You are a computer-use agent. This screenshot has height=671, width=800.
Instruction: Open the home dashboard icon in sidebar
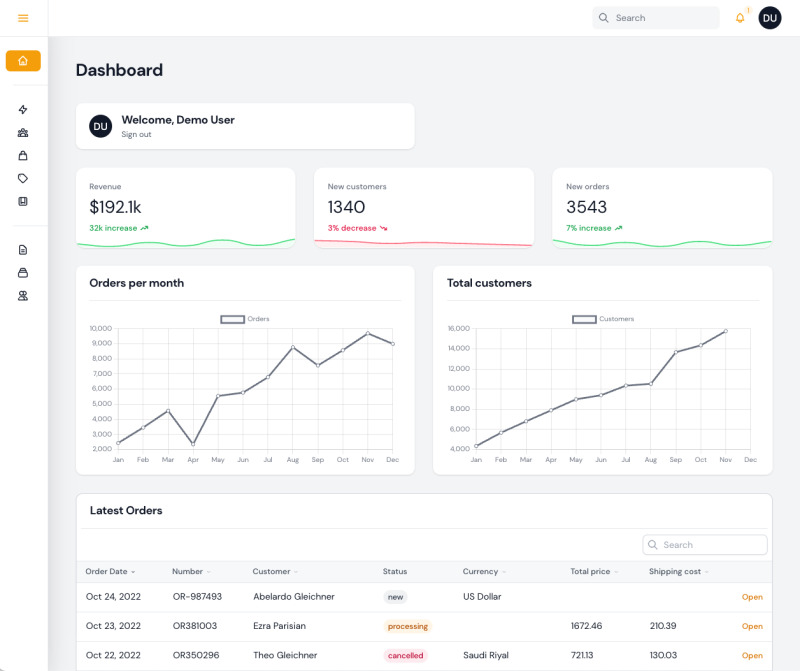[x=23, y=61]
